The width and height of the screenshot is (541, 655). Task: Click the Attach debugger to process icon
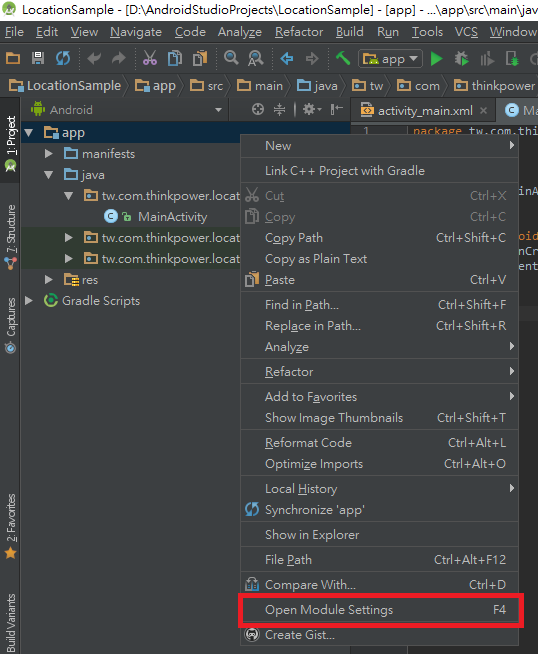(512, 58)
